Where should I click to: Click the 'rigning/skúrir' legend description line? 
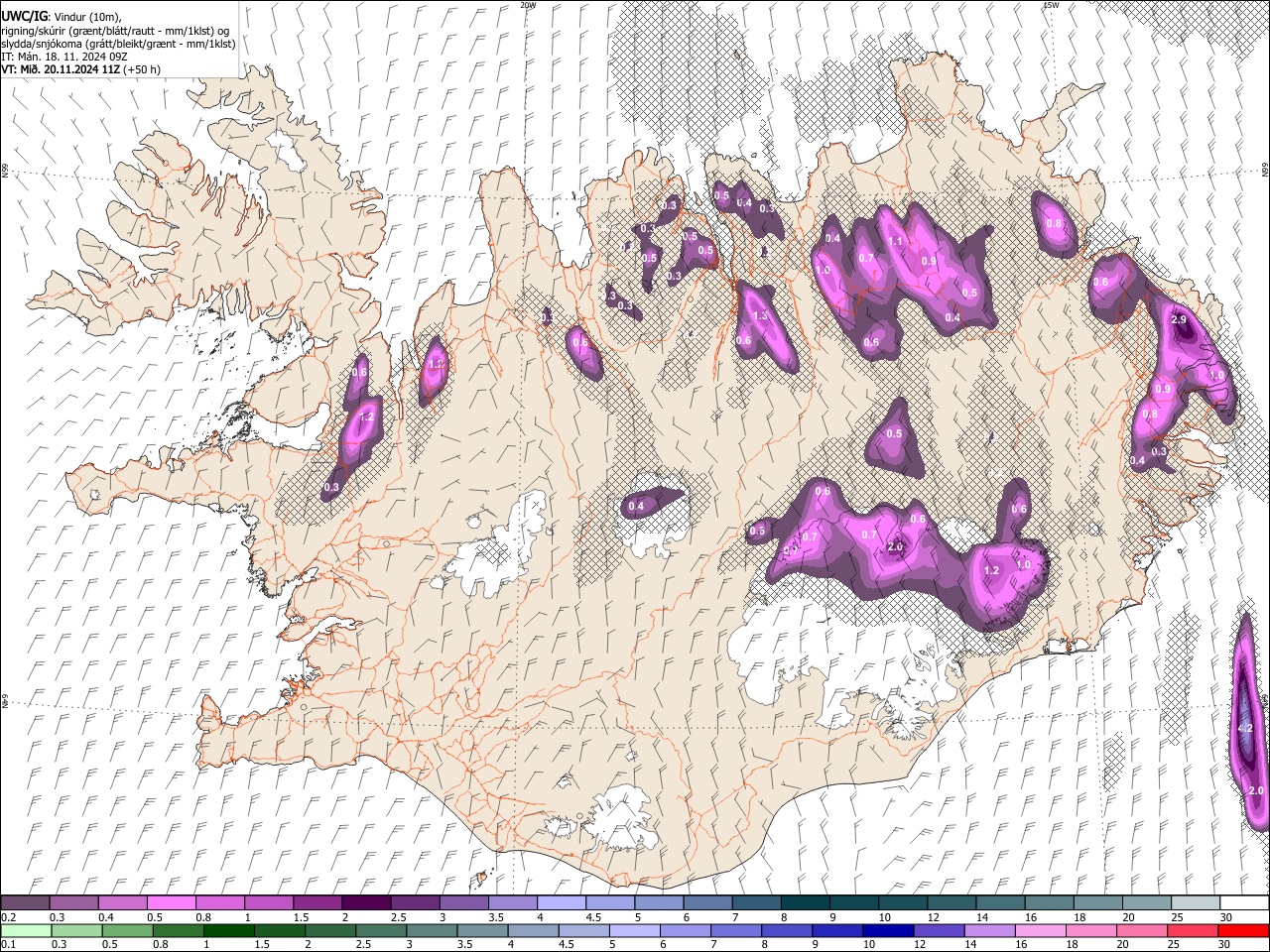115,30
